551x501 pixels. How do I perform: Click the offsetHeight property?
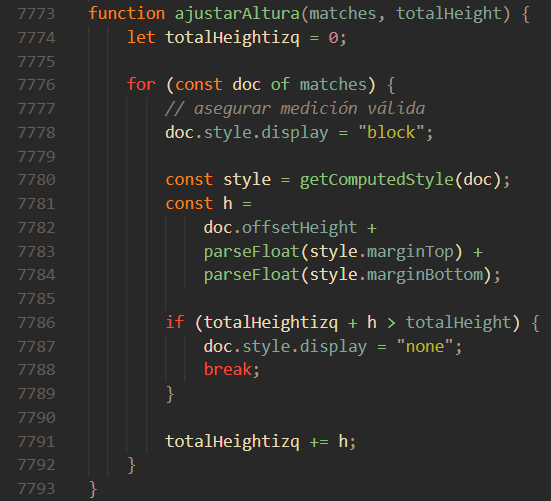(x=299, y=228)
